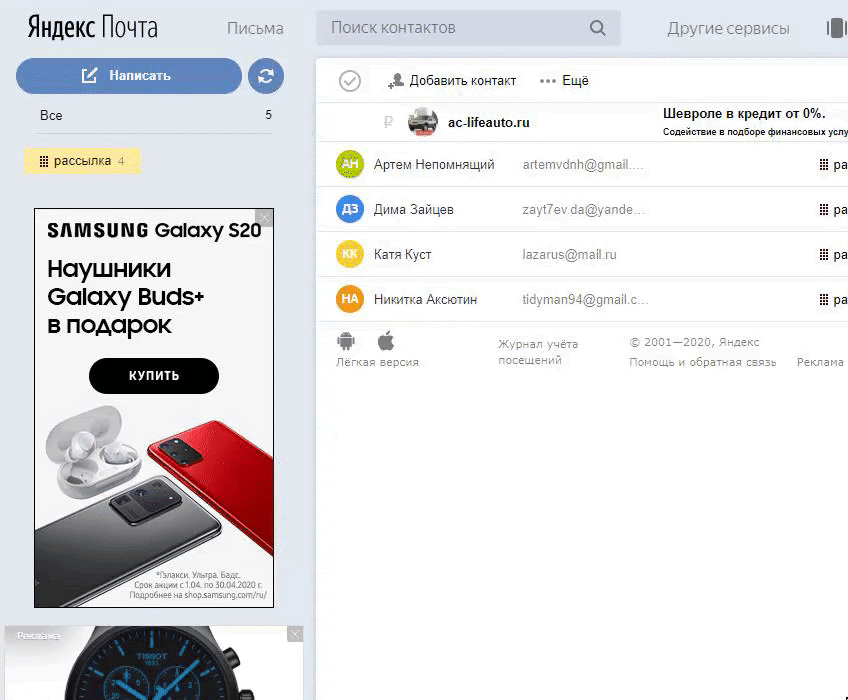Open the Письма tab

[255, 28]
